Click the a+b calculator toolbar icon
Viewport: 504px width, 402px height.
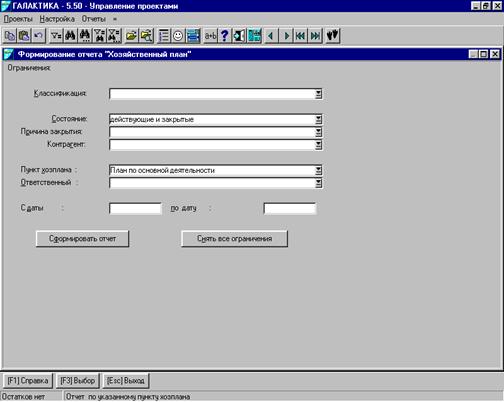tap(211, 36)
